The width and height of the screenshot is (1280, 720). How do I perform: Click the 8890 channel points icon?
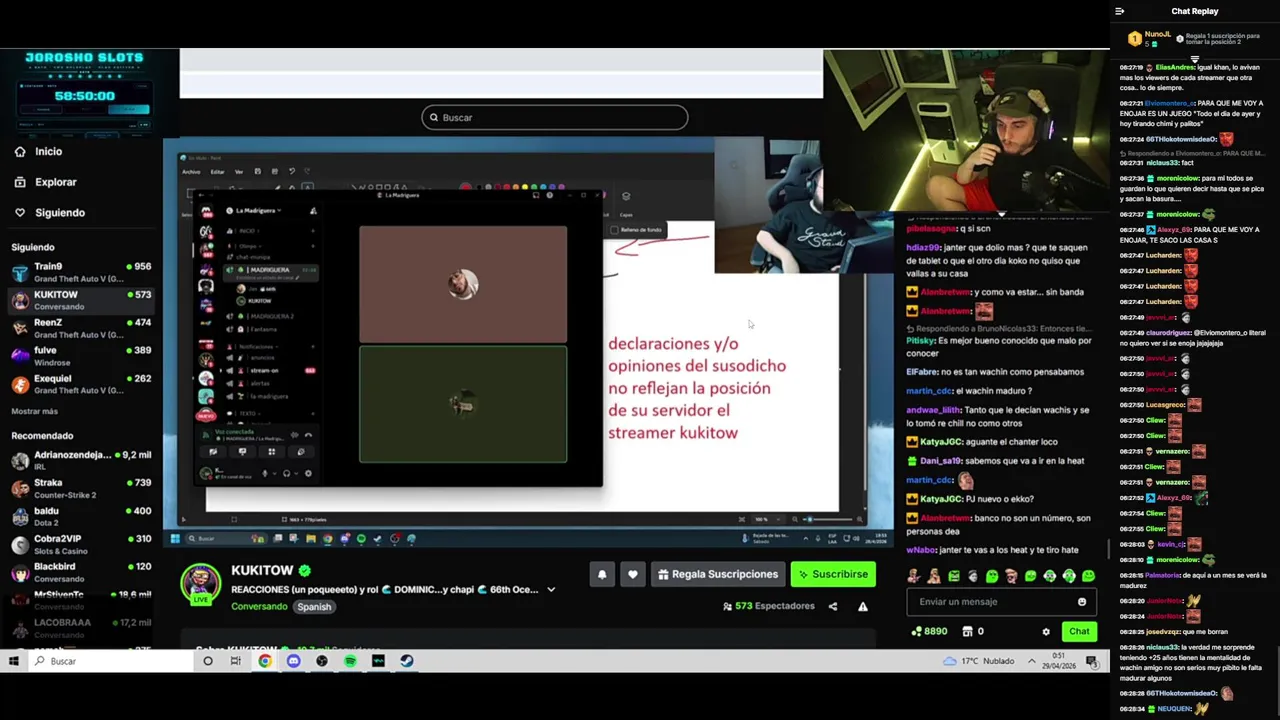916,632
